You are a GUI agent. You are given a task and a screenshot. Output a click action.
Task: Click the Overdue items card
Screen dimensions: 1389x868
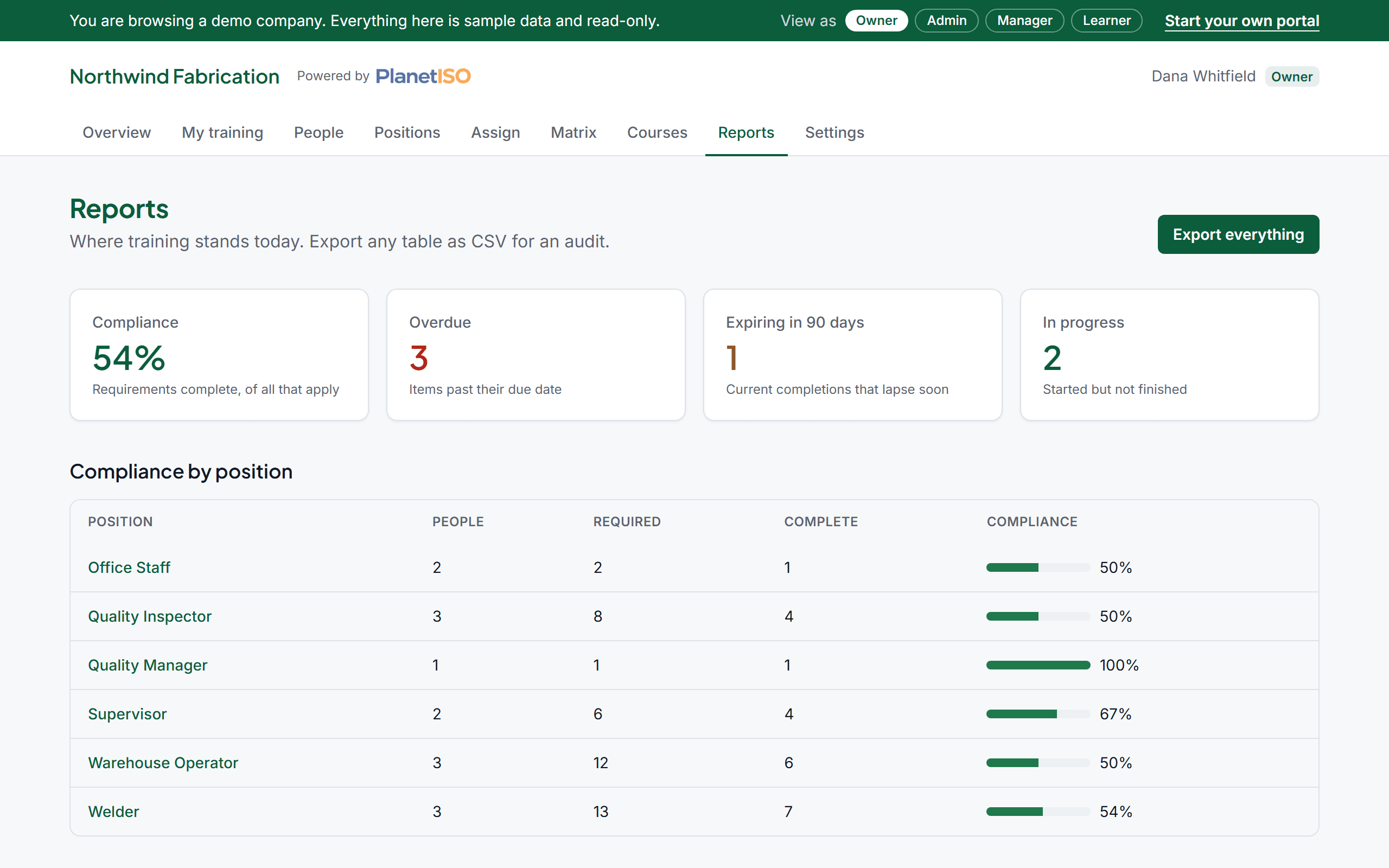536,355
